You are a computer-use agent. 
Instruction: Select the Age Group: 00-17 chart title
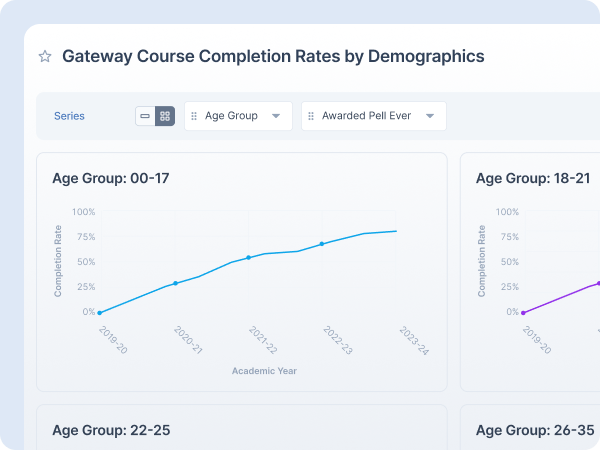110,178
